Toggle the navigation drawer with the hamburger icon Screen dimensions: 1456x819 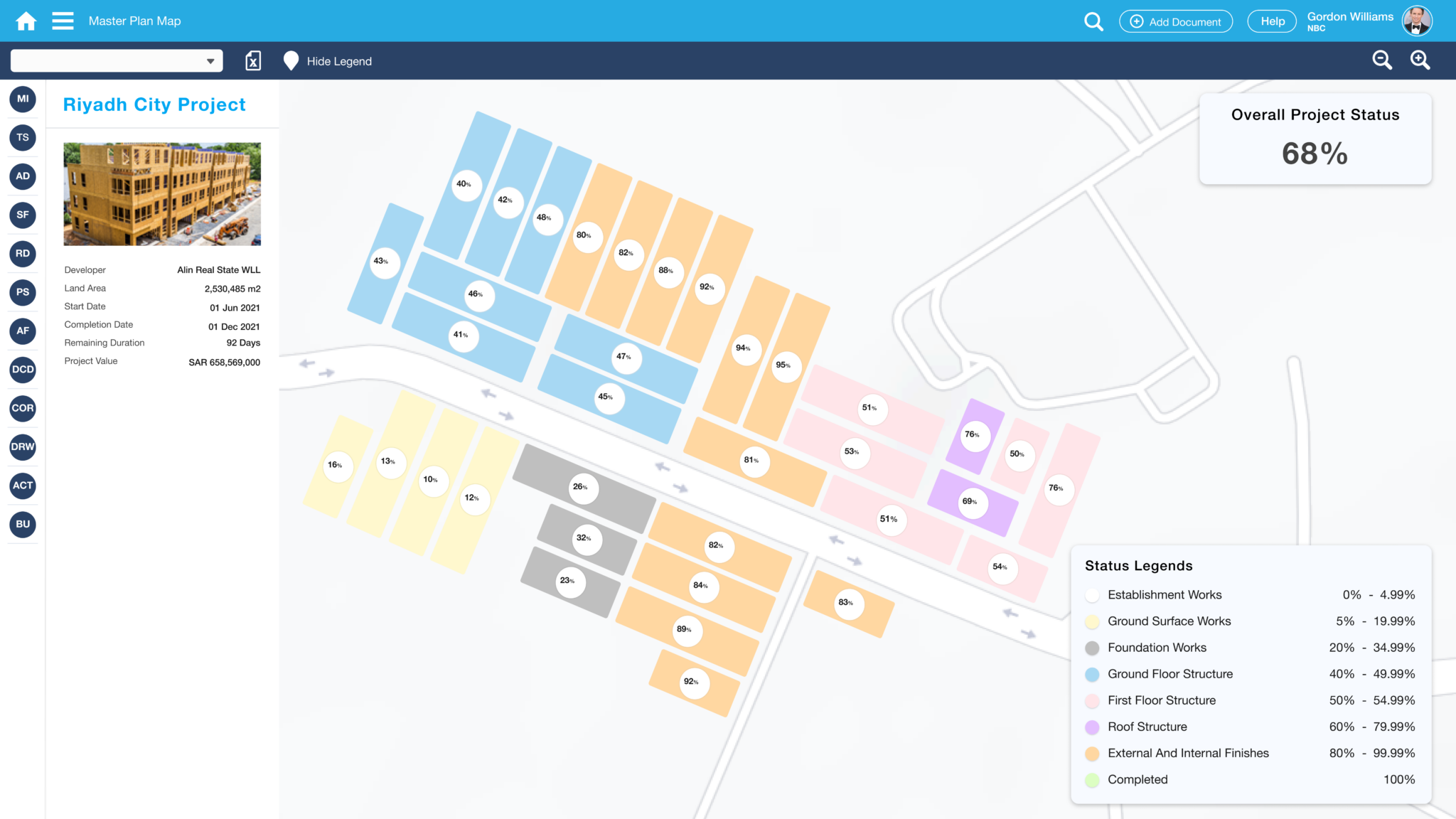tap(63, 21)
